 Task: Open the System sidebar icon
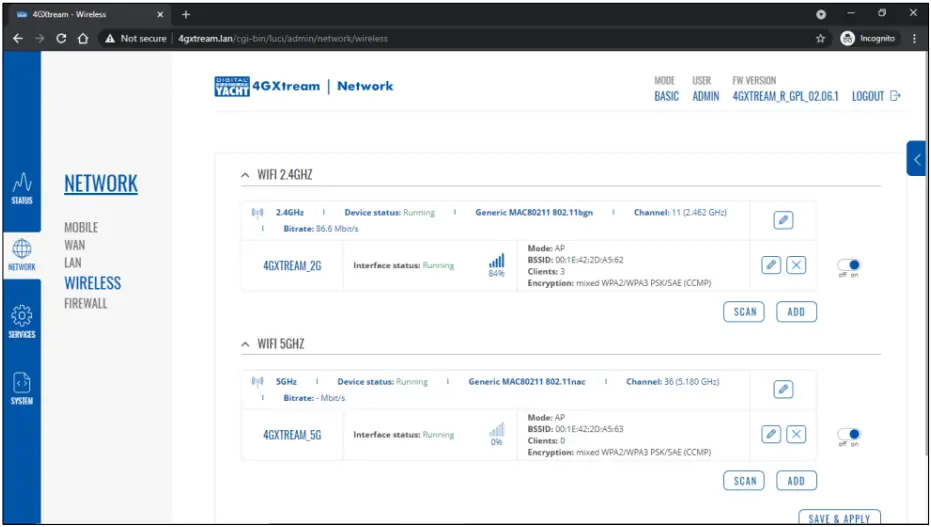(x=22, y=388)
